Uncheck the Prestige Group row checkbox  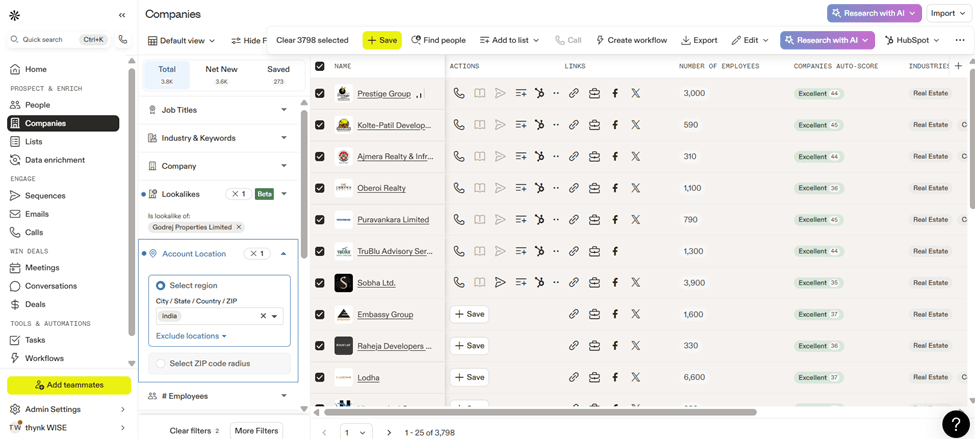tap(320, 93)
